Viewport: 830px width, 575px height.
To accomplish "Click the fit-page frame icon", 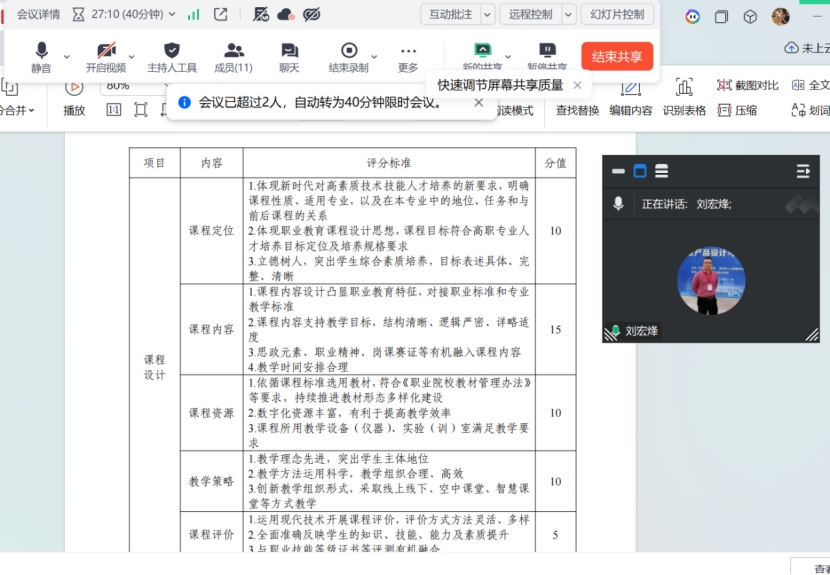I will [x=140, y=110].
